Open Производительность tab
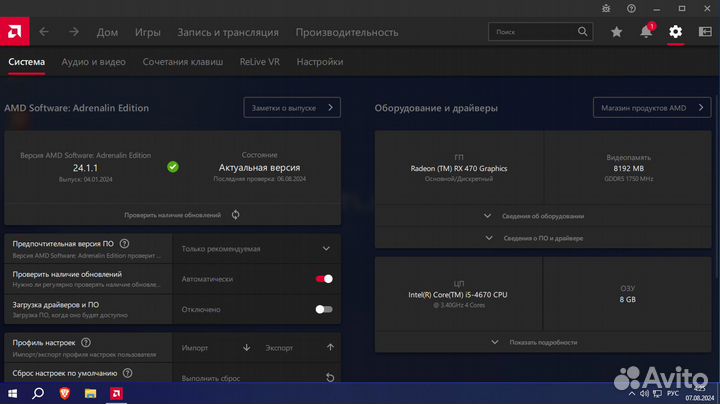Viewport: 720px width, 404px height. [x=347, y=32]
